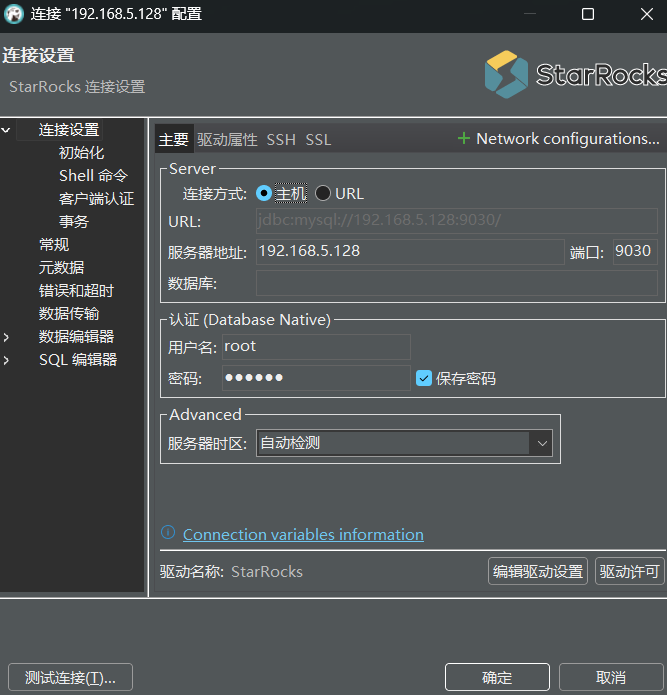Open the SSH tab

(281, 140)
